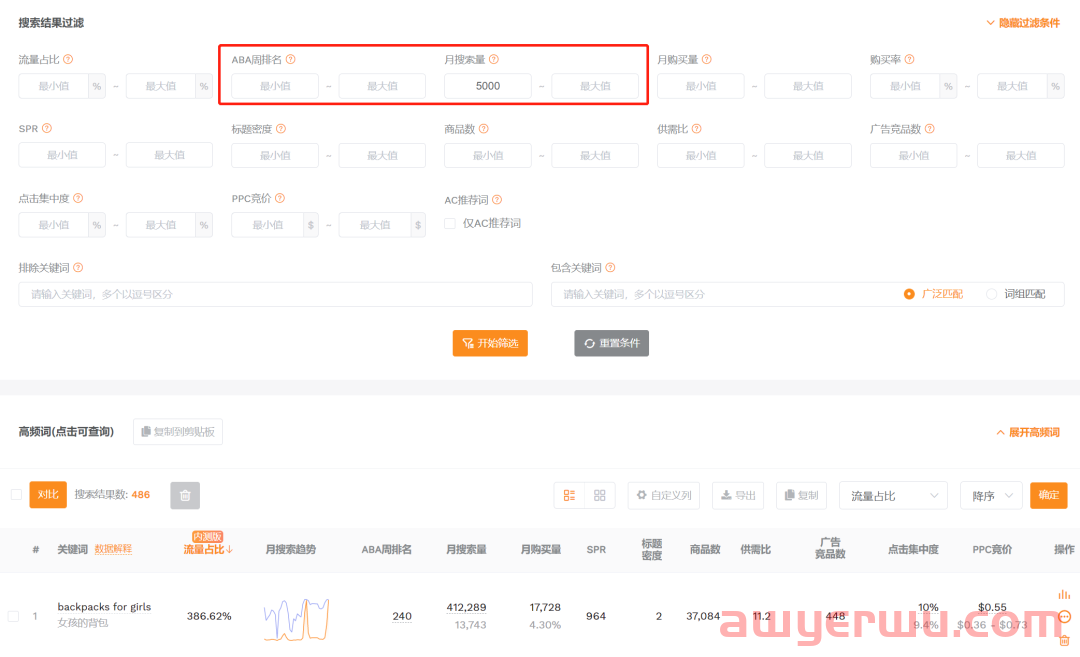Select the 词组匹配 radio option
This screenshot has height=657, width=1080.
click(x=992, y=294)
